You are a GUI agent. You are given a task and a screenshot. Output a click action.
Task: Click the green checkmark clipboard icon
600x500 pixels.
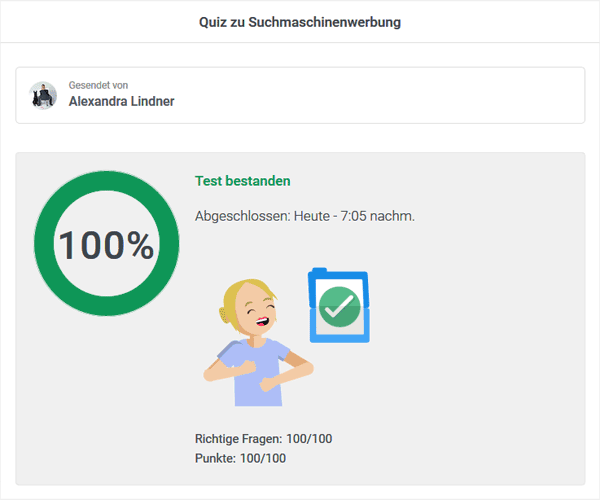click(339, 305)
